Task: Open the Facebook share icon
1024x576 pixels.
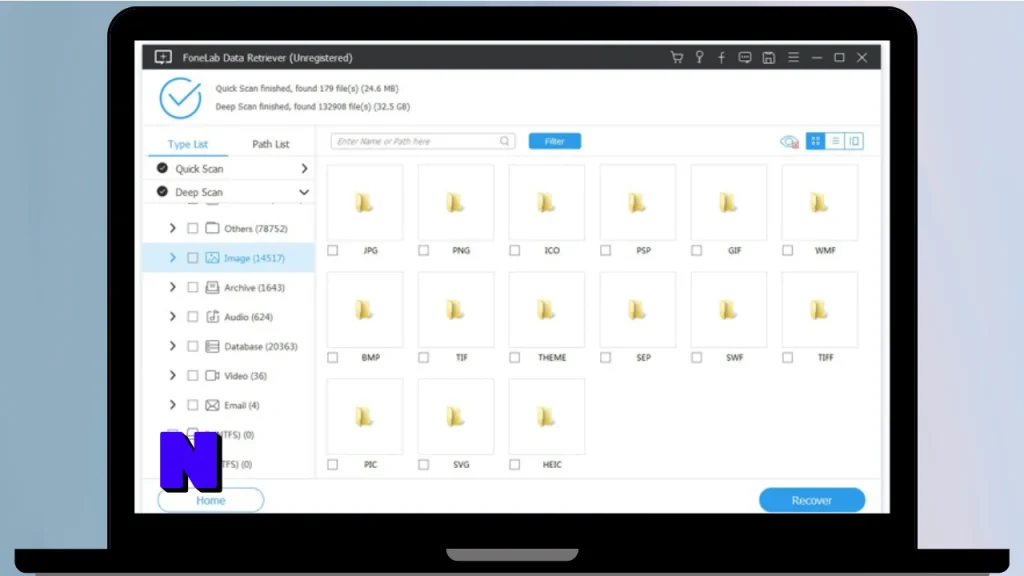Action: (722, 57)
